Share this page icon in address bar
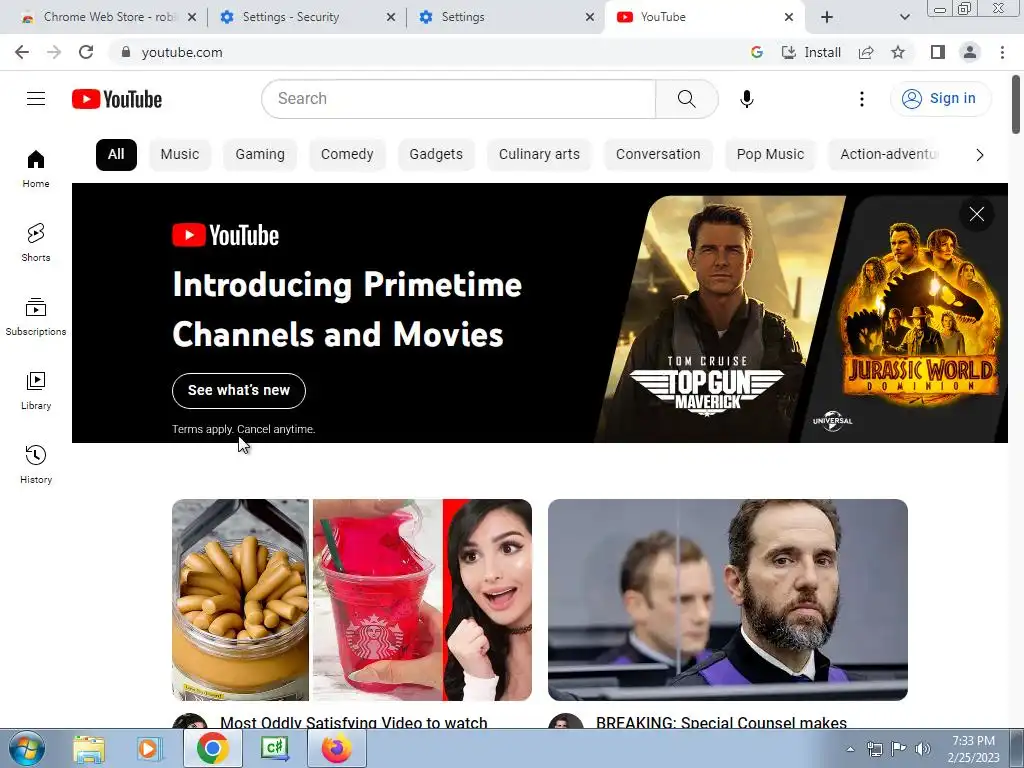 click(x=866, y=52)
